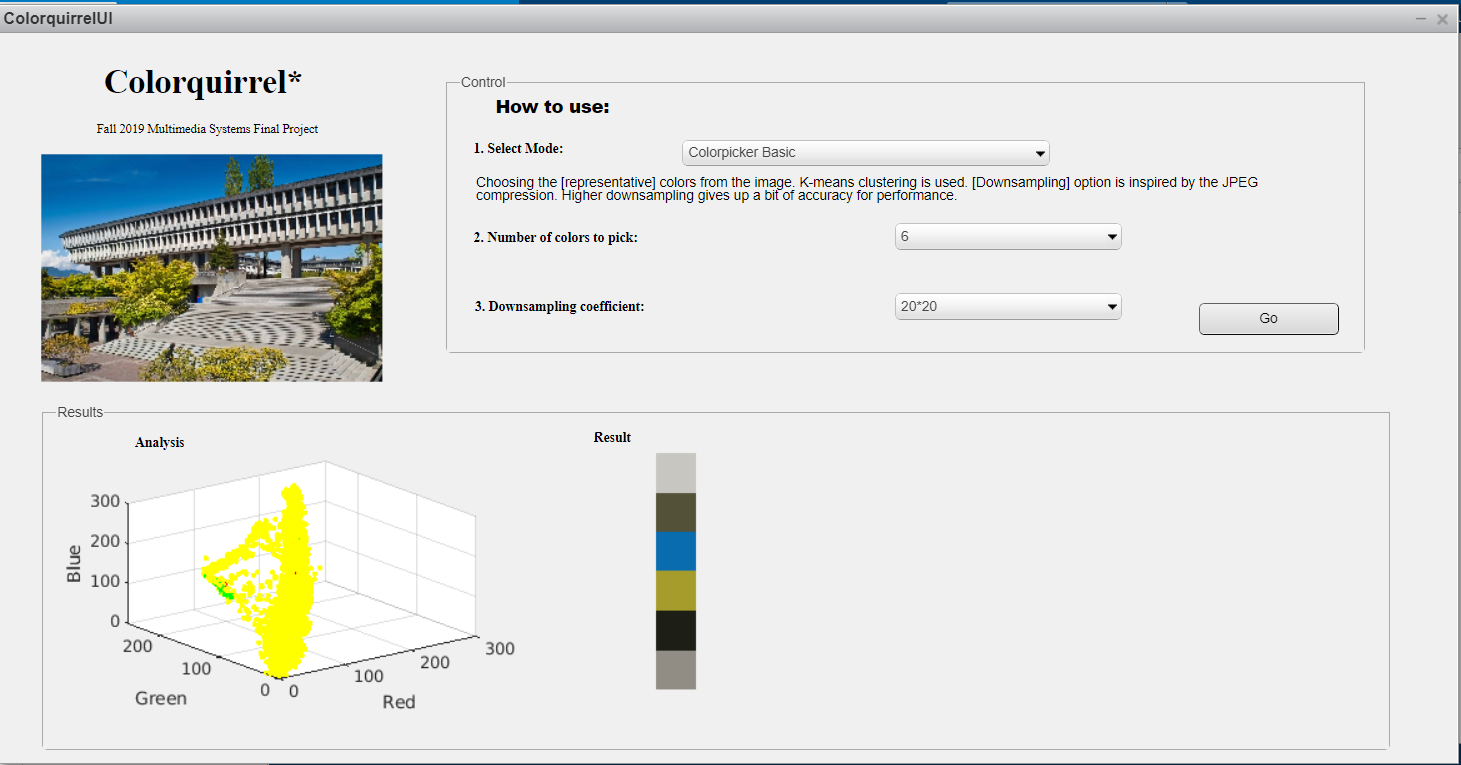The image size is (1461, 765).
Task: Close the ColorquirrelUI window
Action: click(x=1442, y=19)
